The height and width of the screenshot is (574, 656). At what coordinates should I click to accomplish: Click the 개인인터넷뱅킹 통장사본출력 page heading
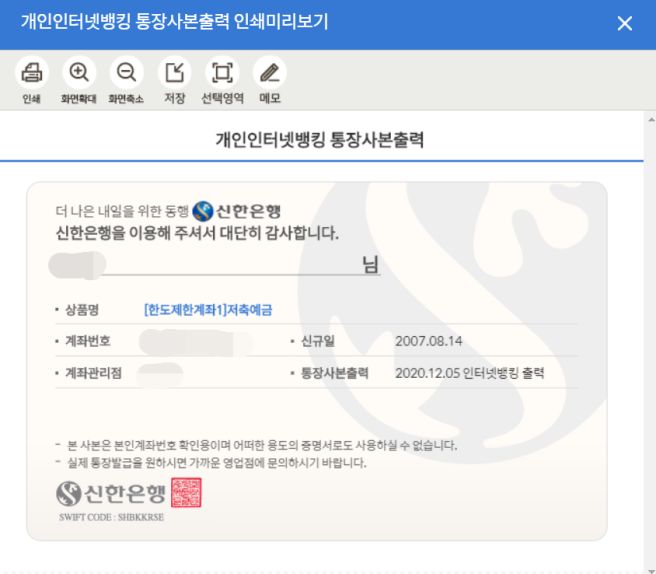click(x=320, y=140)
